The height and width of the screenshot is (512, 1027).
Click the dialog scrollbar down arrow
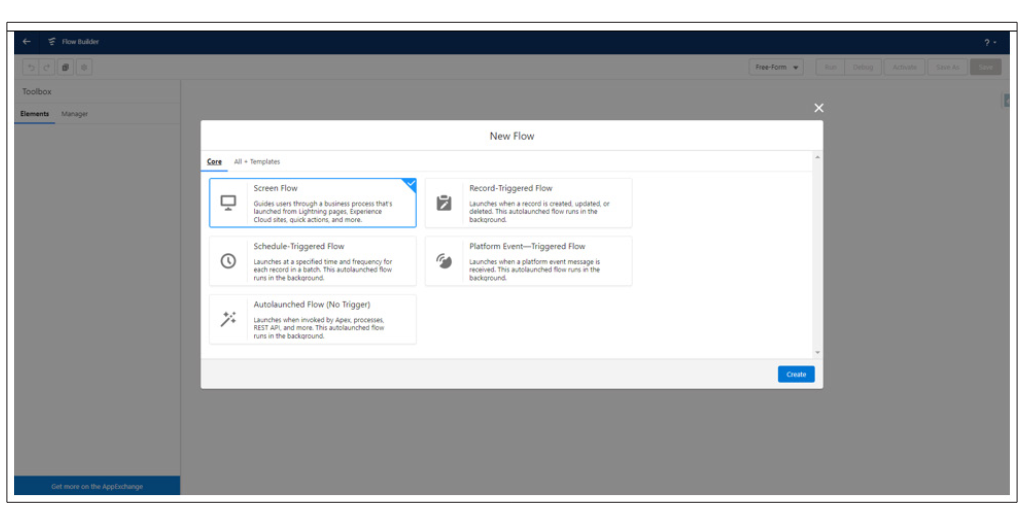[x=817, y=352]
